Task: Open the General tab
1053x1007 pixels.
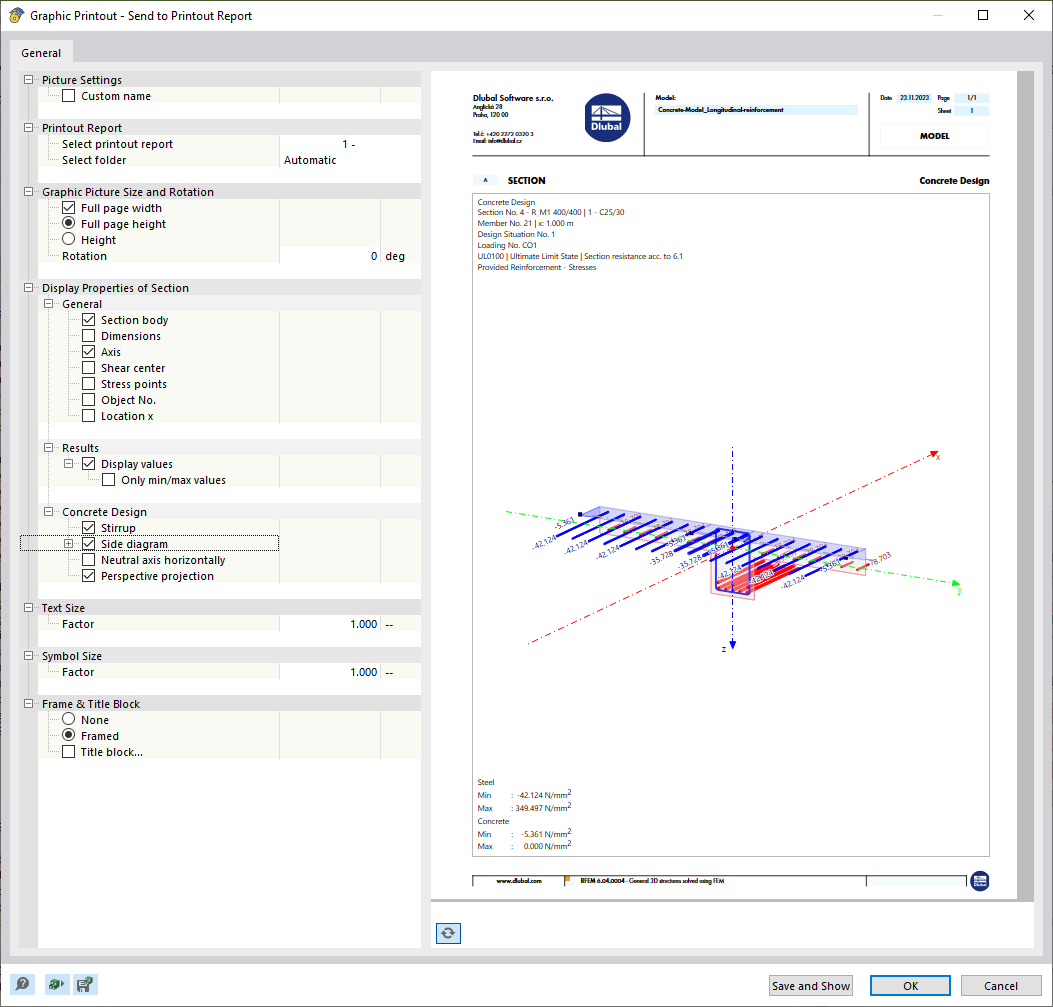Action: coord(41,53)
